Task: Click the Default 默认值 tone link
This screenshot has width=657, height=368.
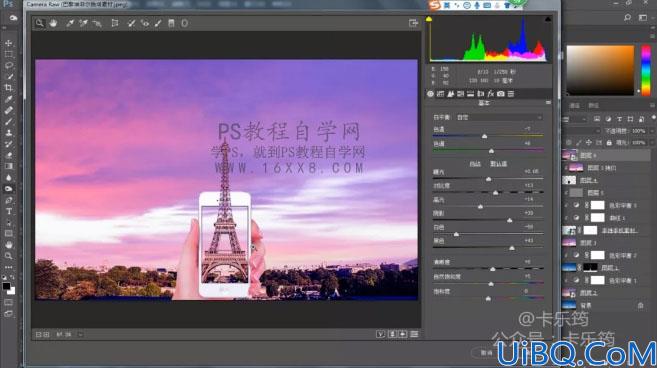Action: point(499,164)
